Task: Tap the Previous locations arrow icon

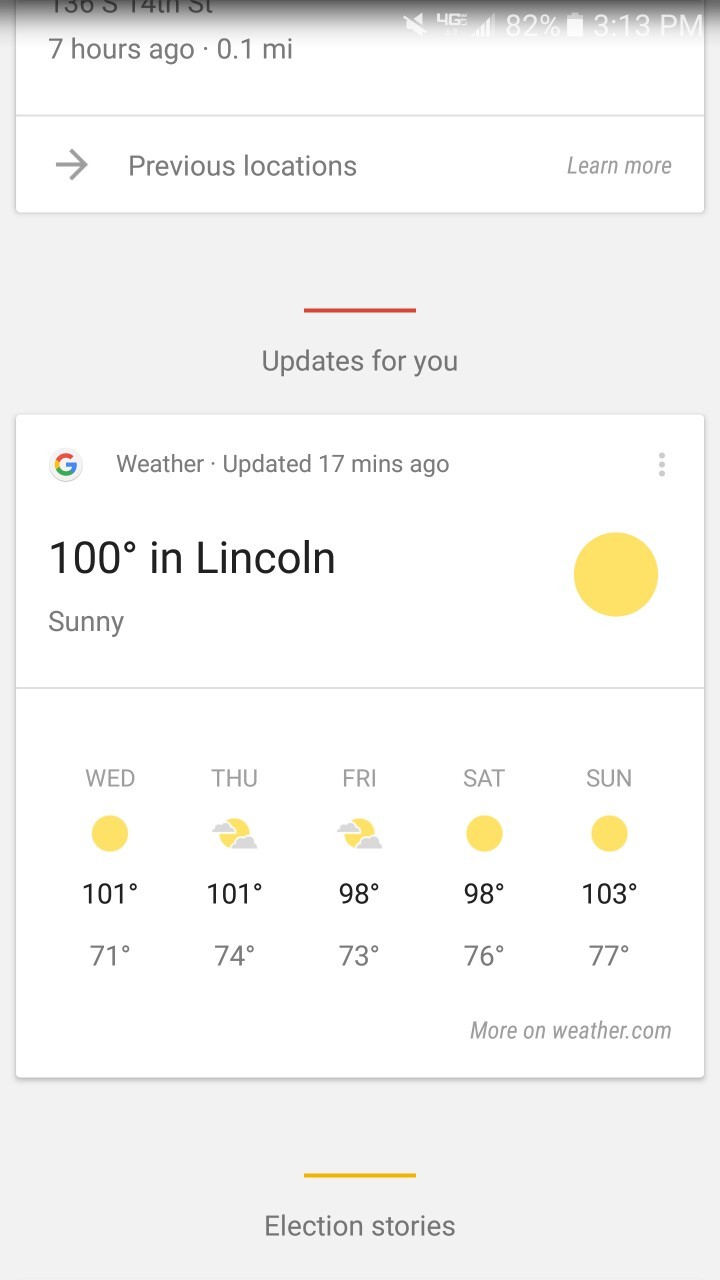Action: (x=72, y=166)
